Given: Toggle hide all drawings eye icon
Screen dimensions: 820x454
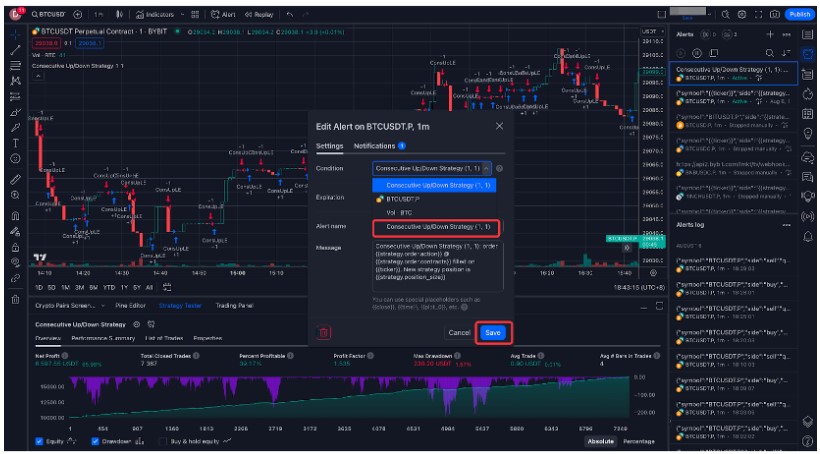Looking at the screenshot, I should point(15,263).
